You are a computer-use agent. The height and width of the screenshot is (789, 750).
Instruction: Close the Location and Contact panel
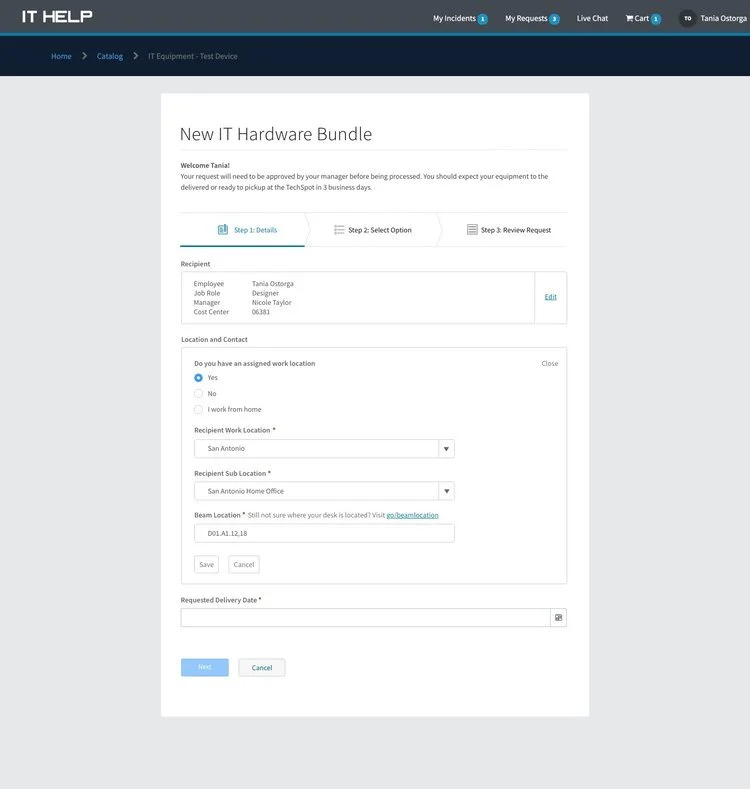(x=550, y=363)
